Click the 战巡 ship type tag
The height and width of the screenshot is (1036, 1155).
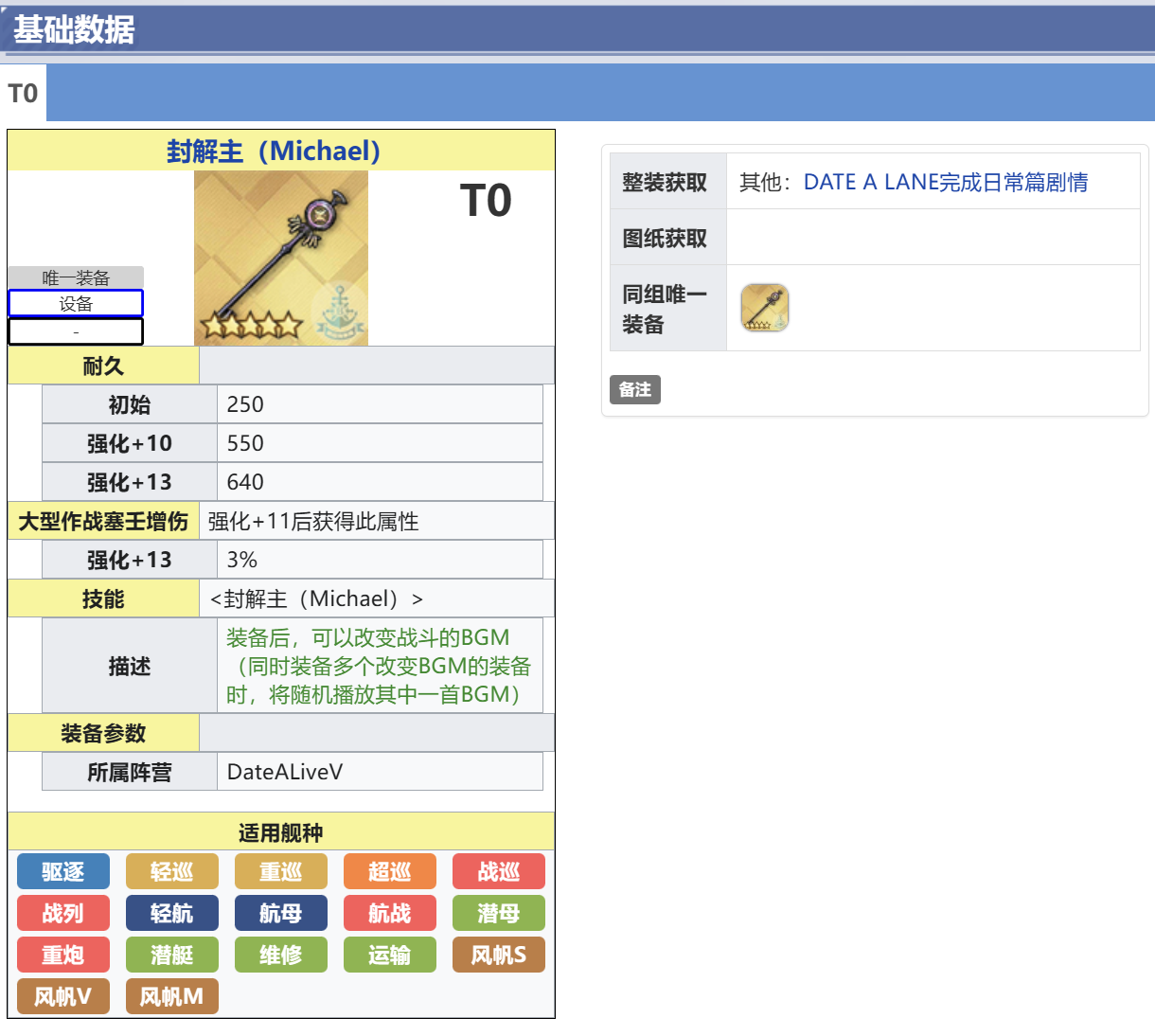pos(498,872)
